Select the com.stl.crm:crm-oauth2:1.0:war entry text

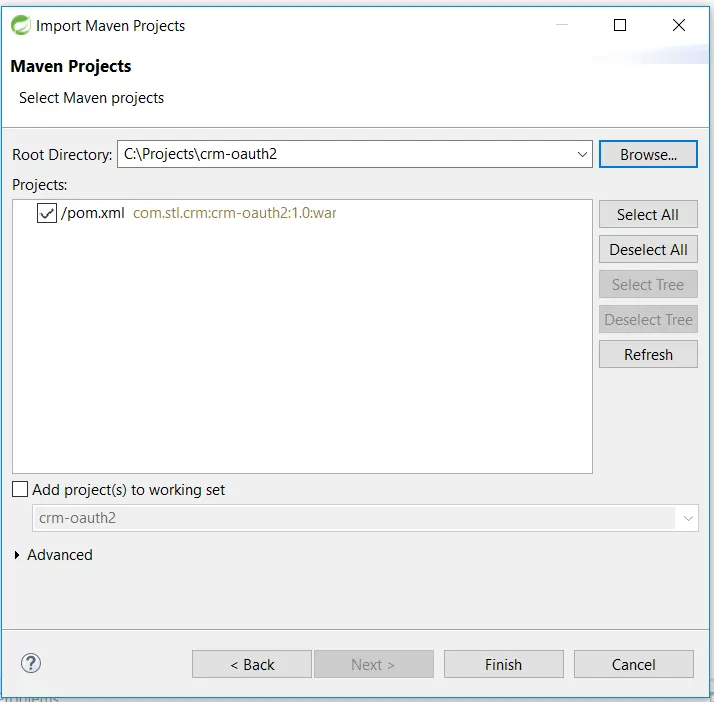click(235, 213)
